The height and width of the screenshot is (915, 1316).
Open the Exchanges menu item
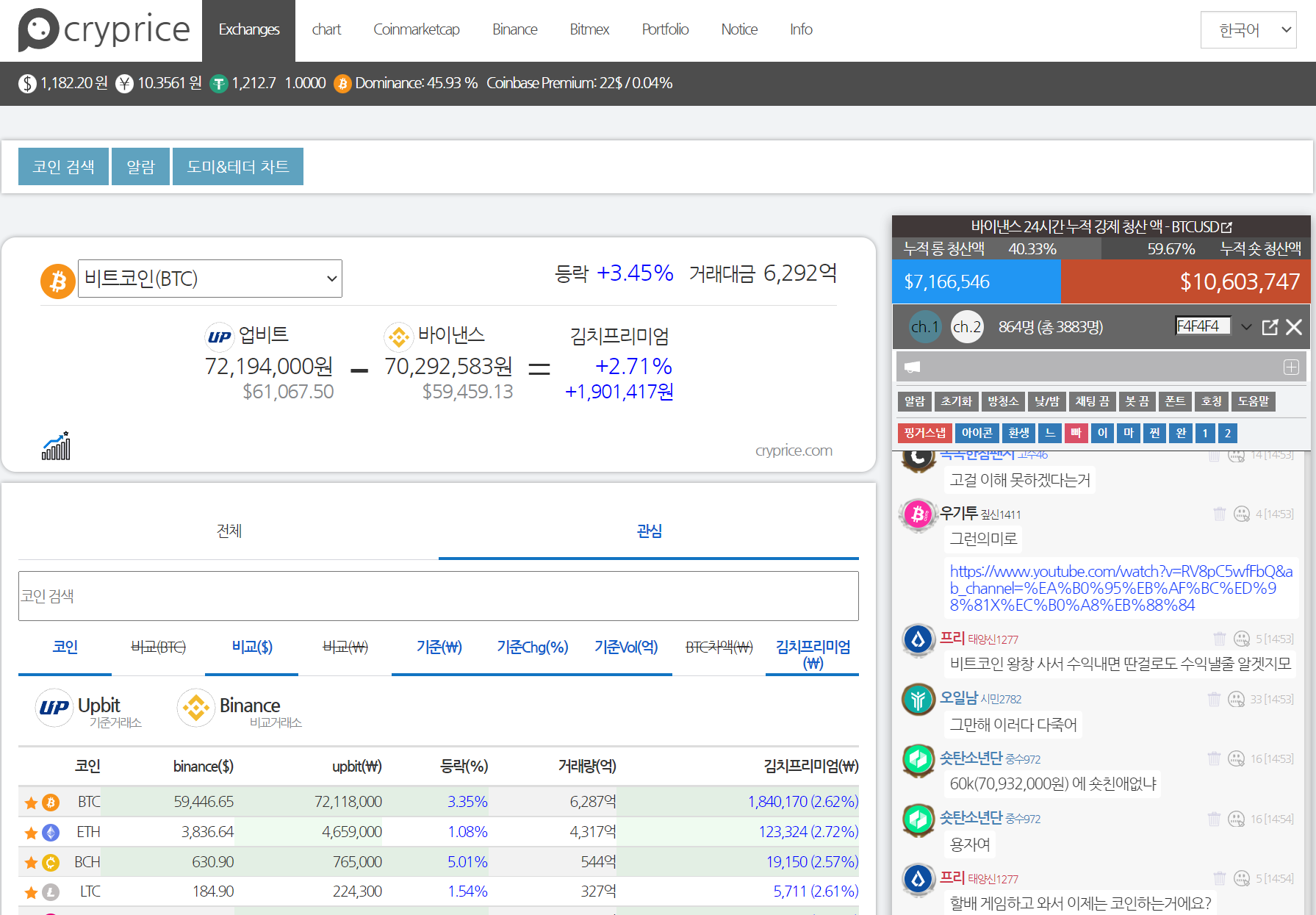248,30
